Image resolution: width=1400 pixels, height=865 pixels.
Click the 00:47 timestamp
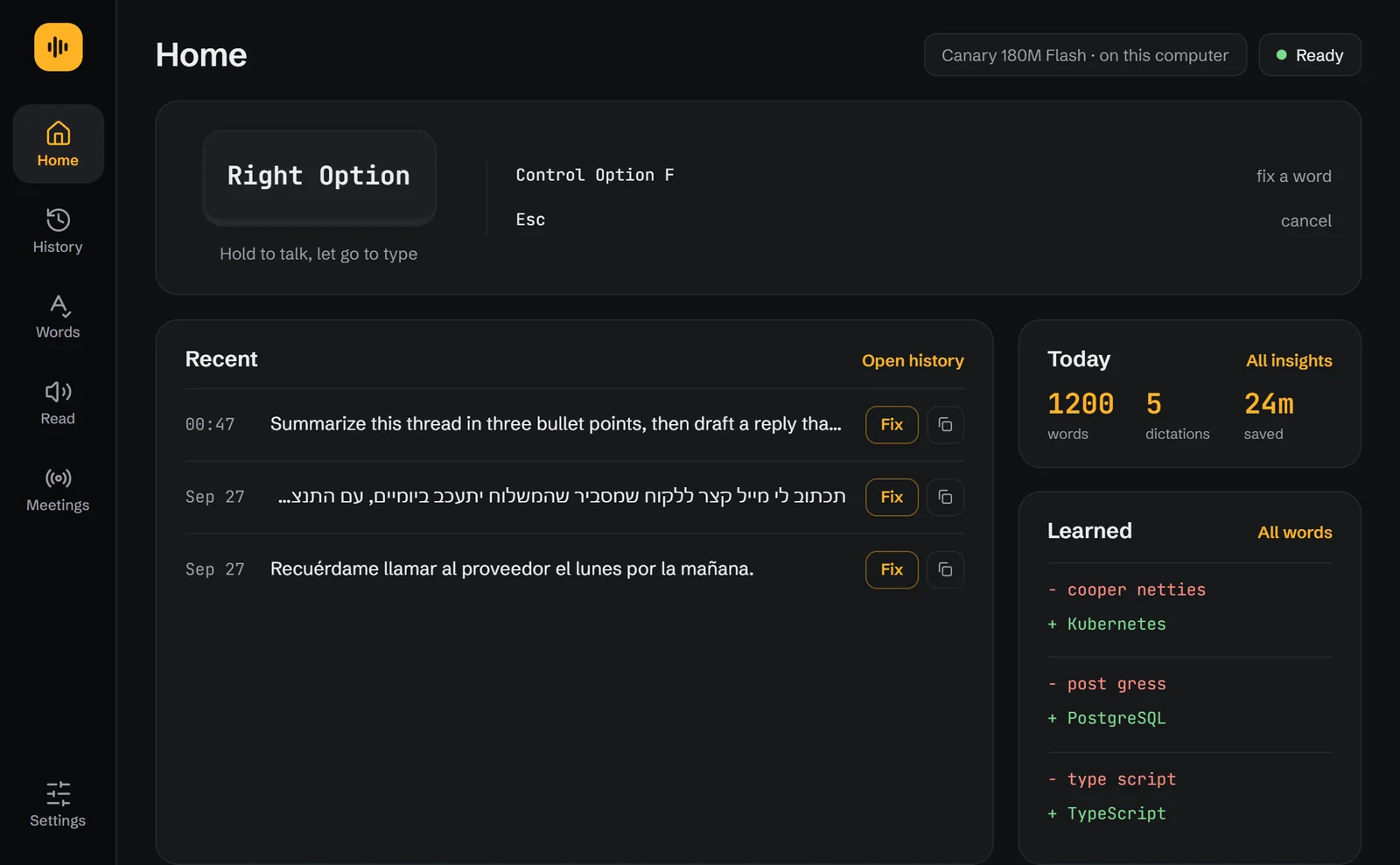tap(210, 424)
